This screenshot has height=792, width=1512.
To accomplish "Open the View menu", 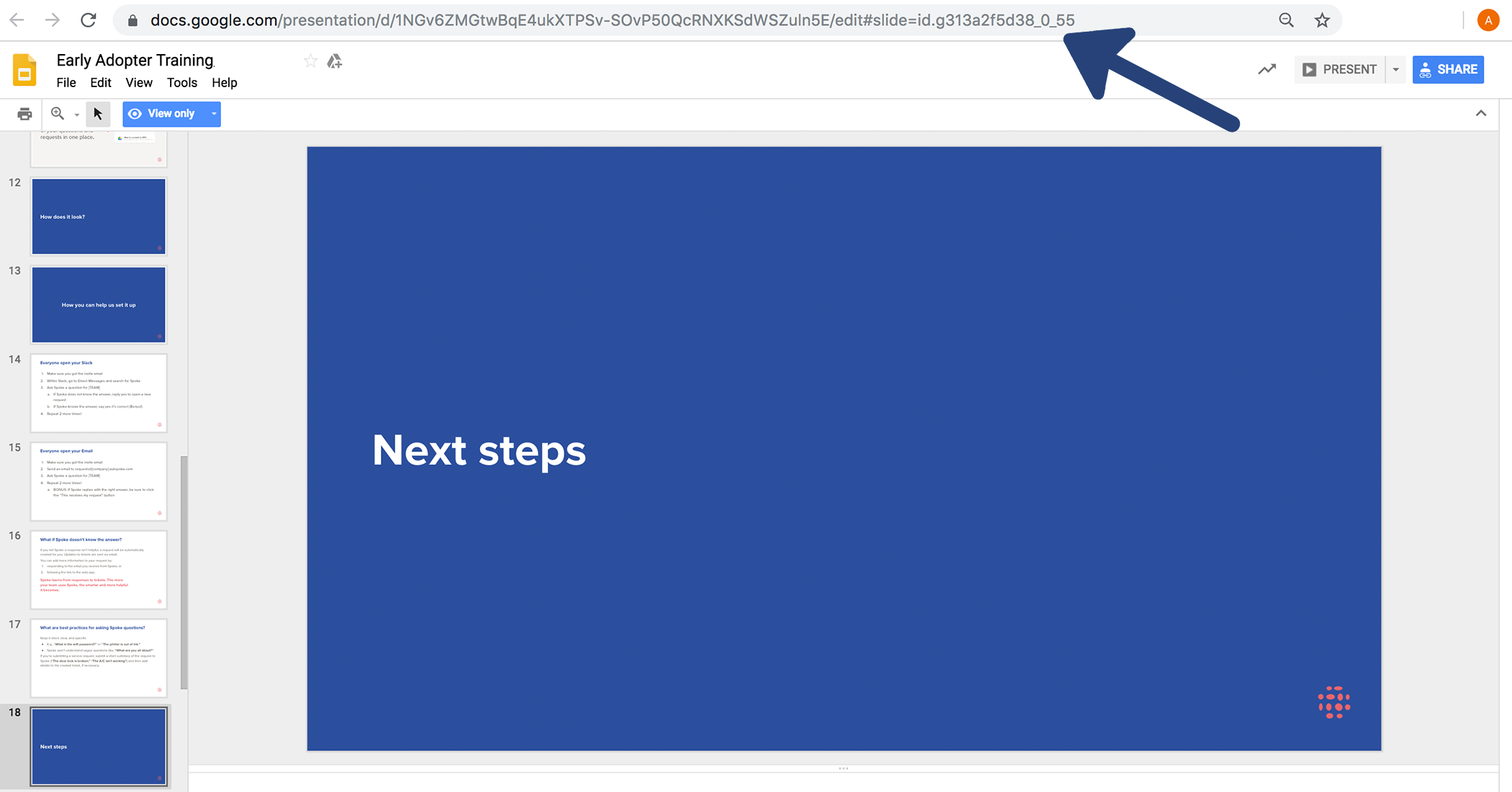I will [137, 82].
